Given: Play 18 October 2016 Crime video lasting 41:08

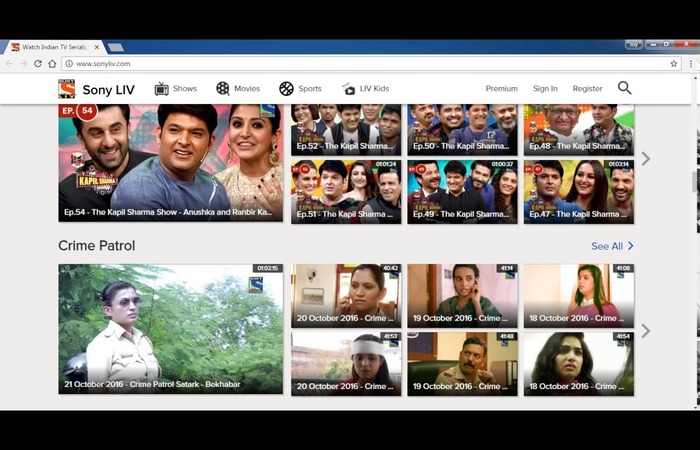Looking at the screenshot, I should click(579, 296).
